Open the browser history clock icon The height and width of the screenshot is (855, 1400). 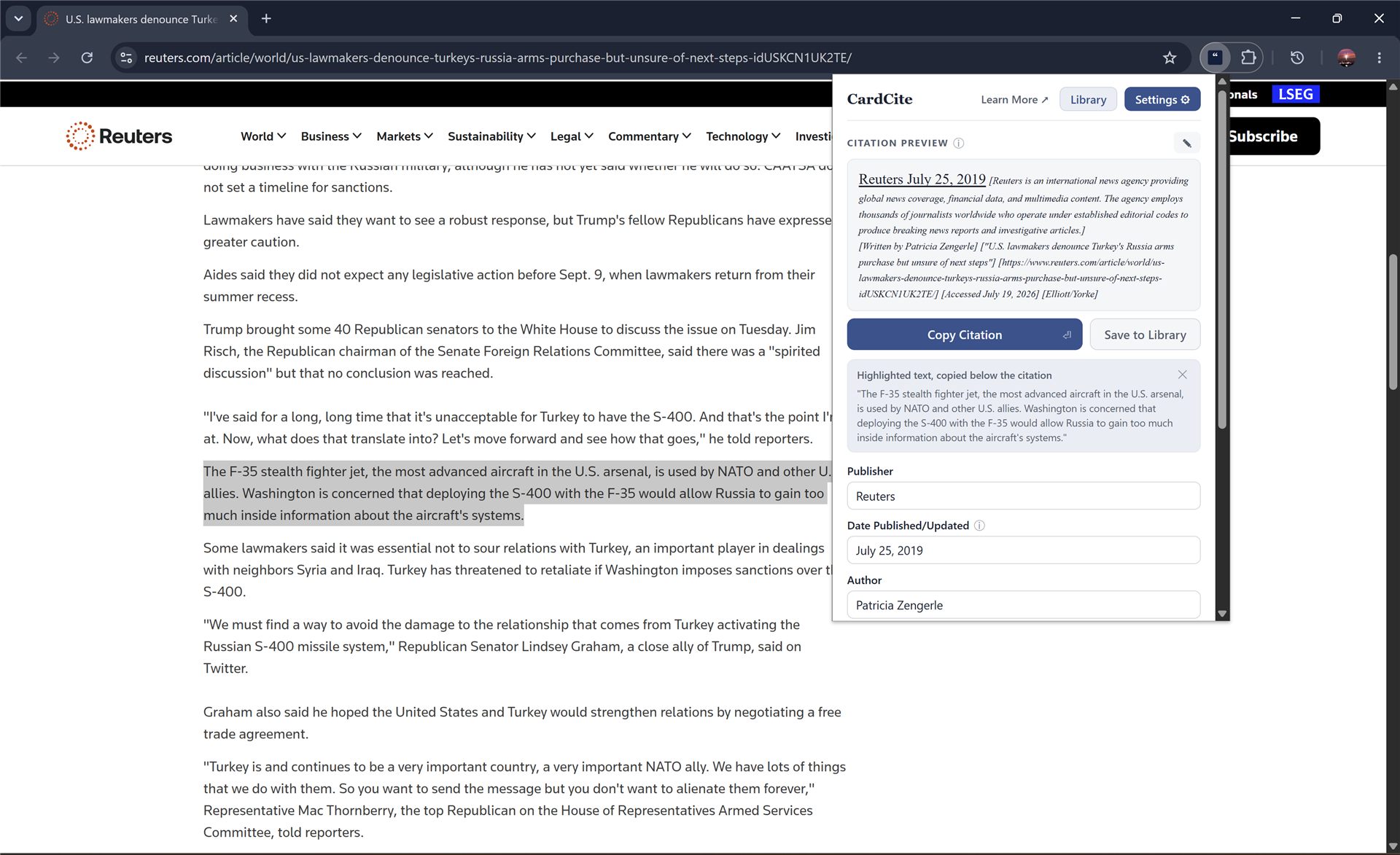coord(1296,58)
